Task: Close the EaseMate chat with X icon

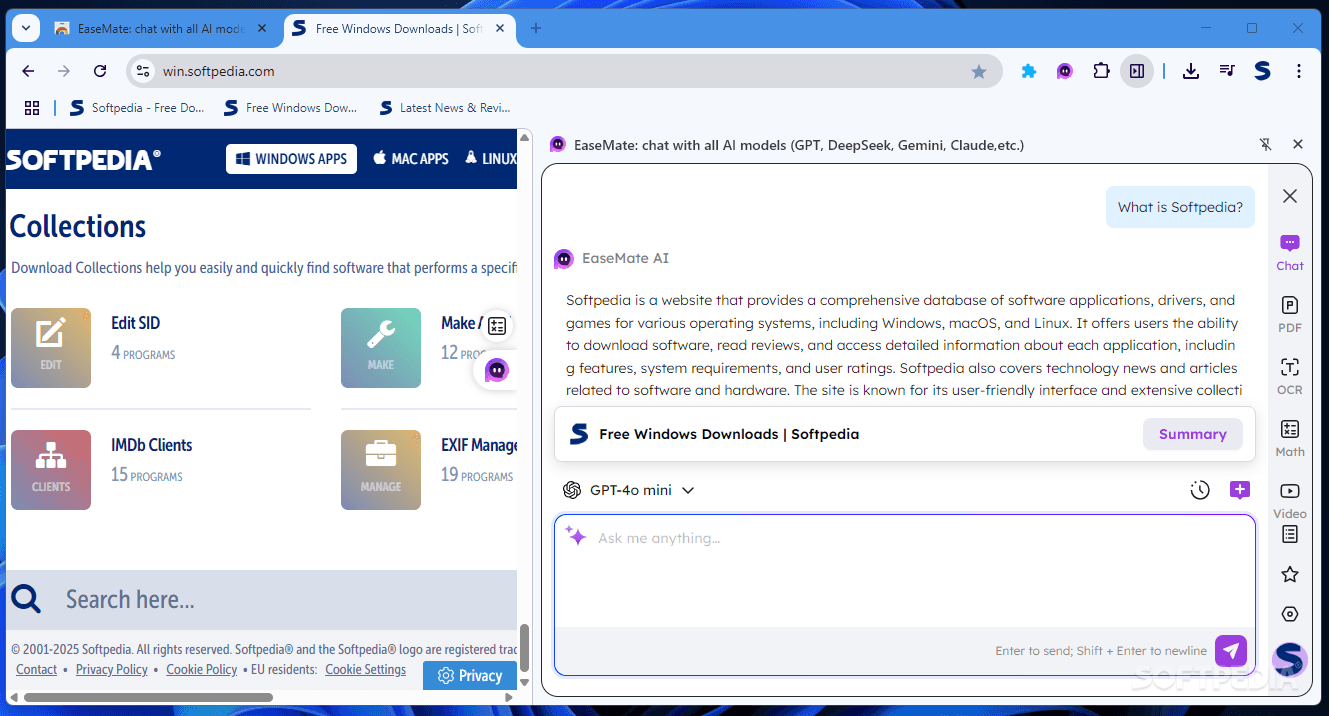Action: tap(1290, 196)
